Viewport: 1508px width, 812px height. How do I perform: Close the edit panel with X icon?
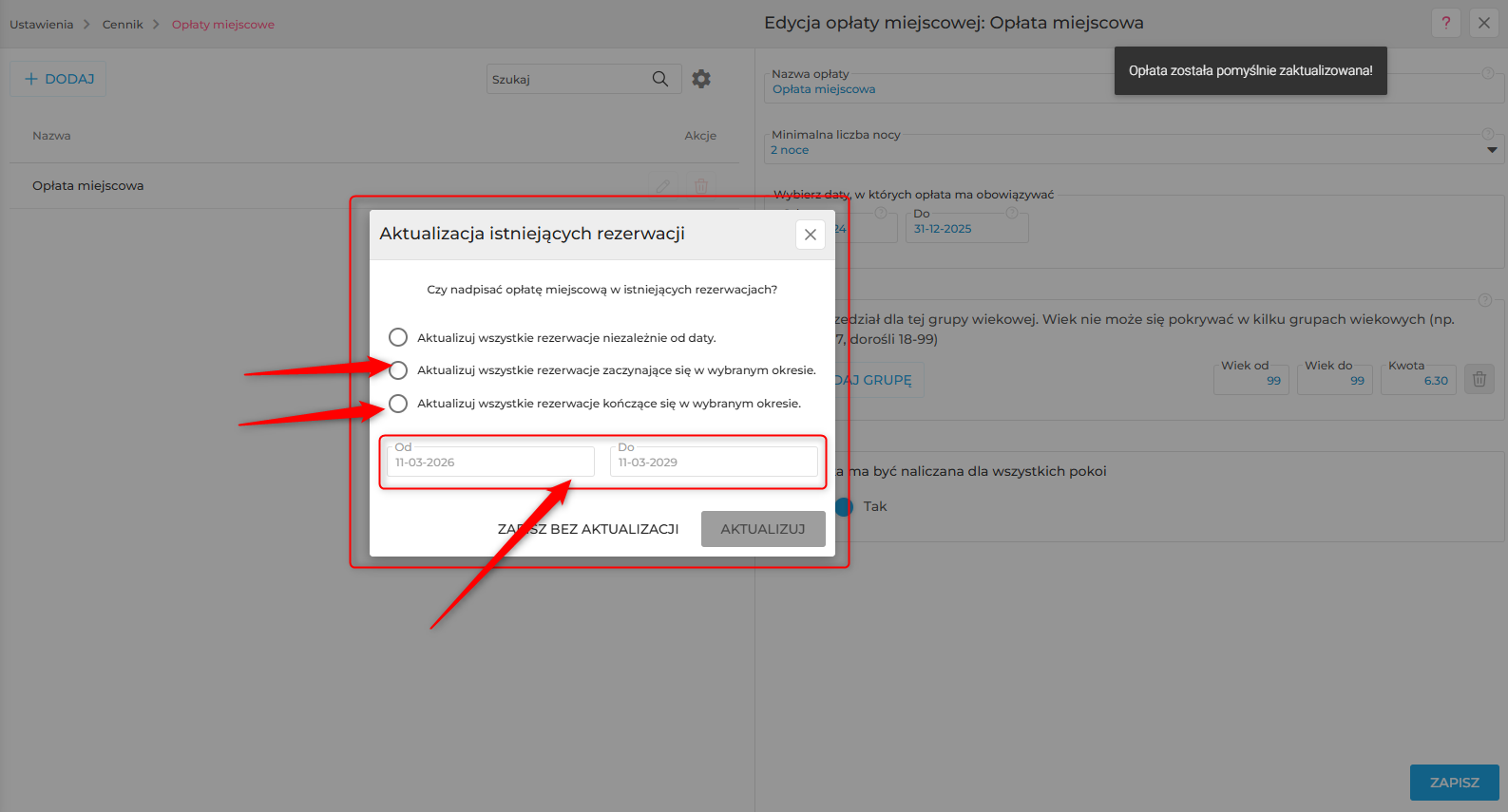point(1484,23)
